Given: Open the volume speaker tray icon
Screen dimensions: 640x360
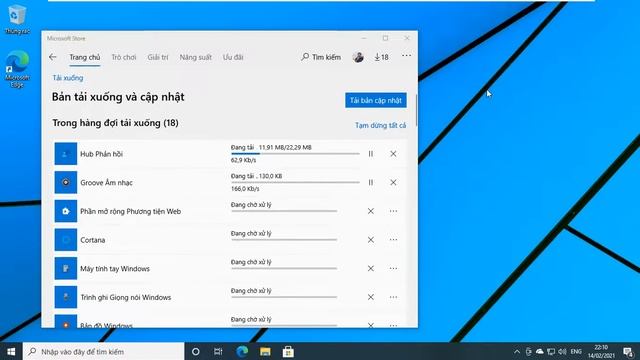Looking at the screenshot, I should tap(562, 351).
